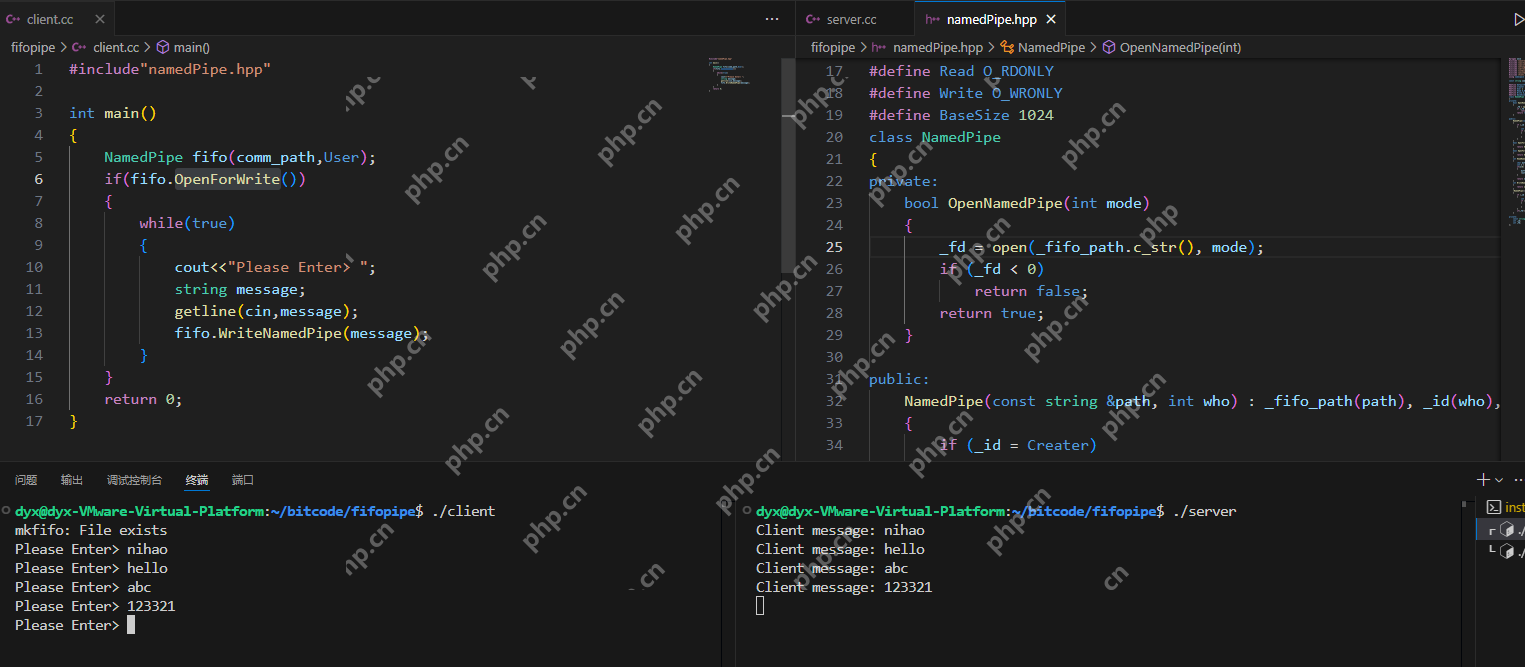
Task: Click the main() symbol icon in left breadcrumb
Action: [162, 47]
